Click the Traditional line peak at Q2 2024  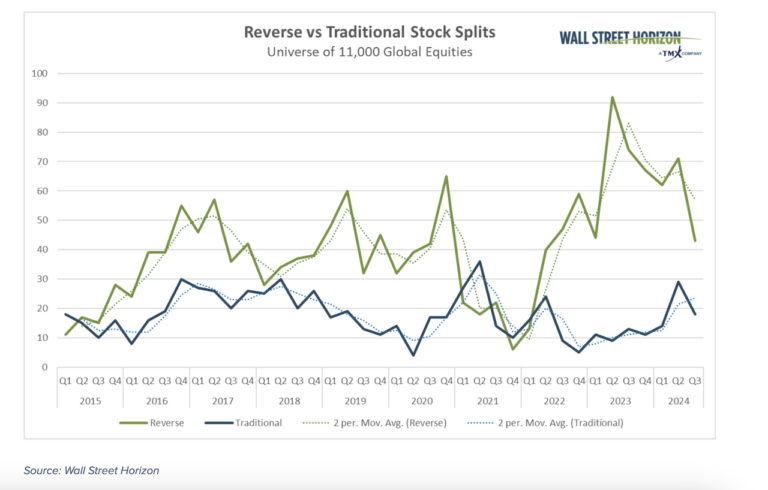pos(678,282)
